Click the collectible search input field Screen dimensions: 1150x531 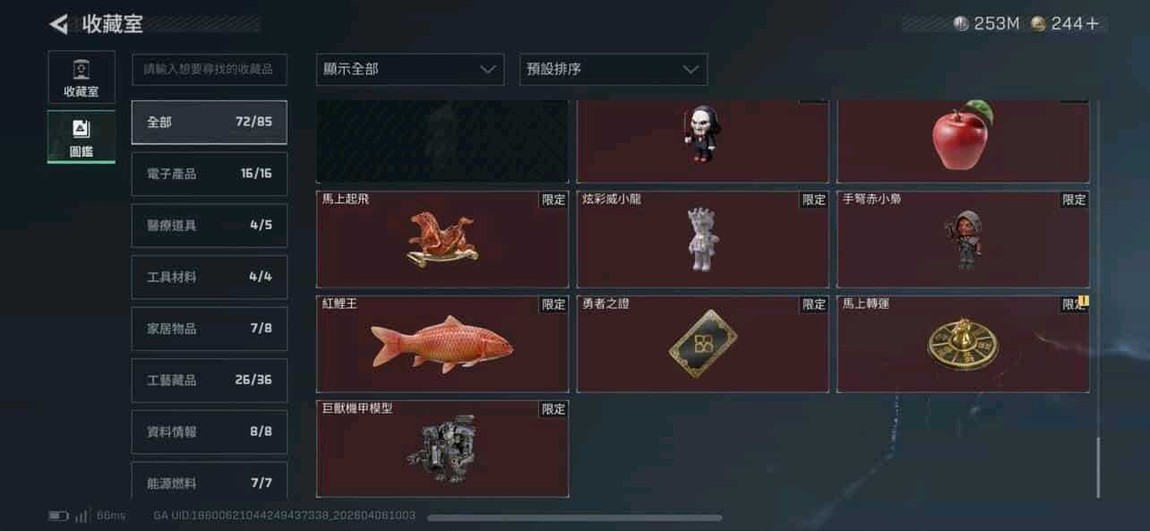(209, 70)
